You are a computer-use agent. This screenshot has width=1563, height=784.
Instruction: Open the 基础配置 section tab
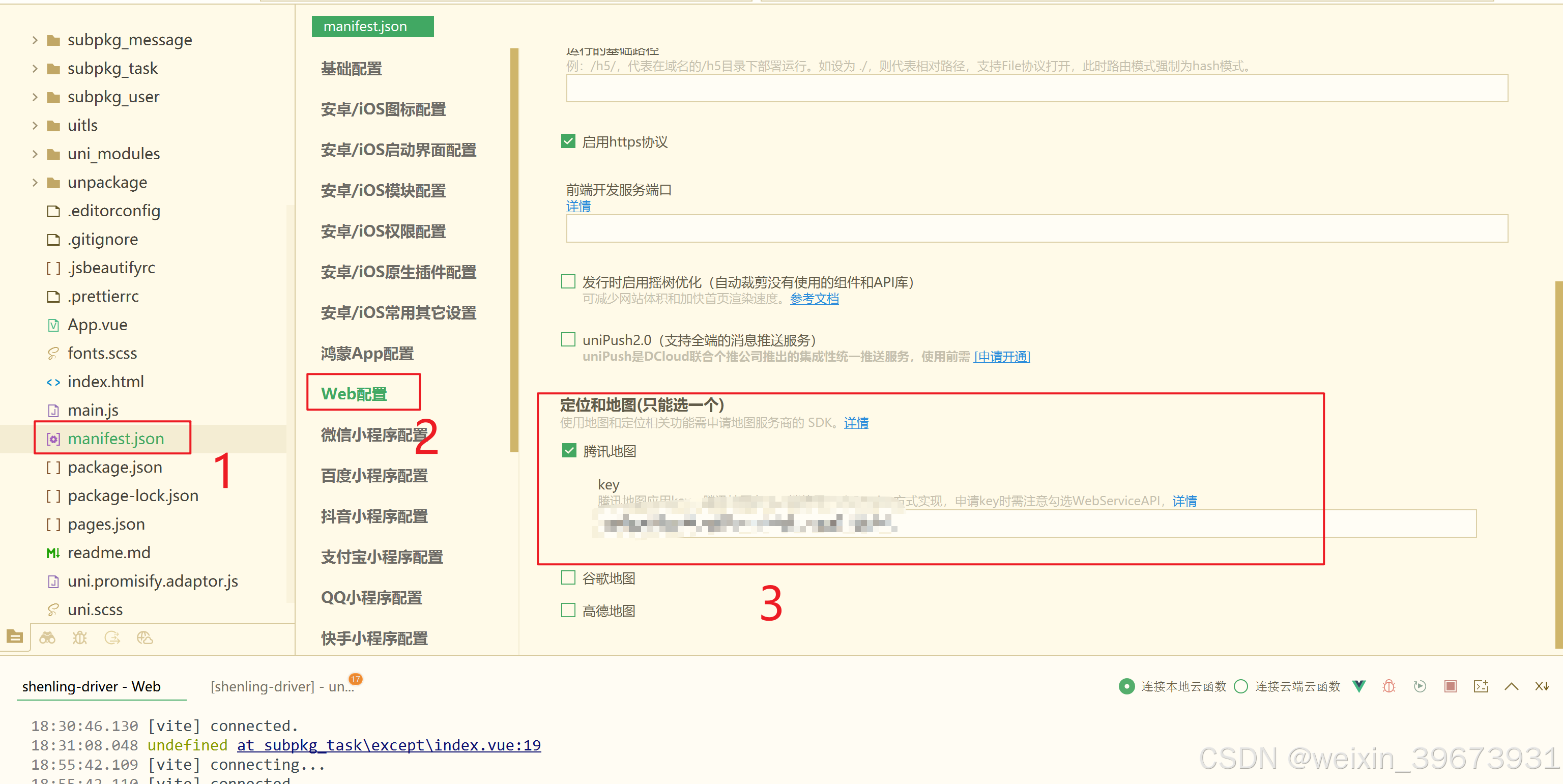tap(351, 69)
